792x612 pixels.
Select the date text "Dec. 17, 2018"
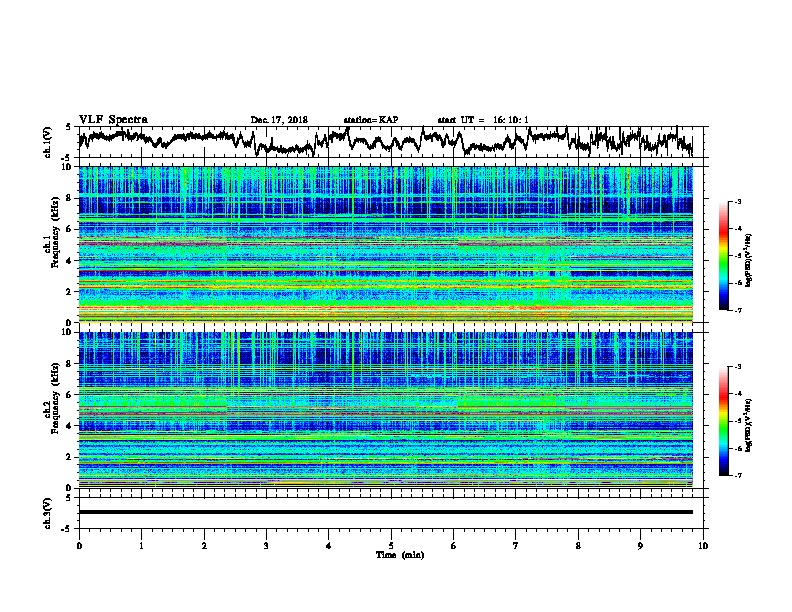(279, 120)
